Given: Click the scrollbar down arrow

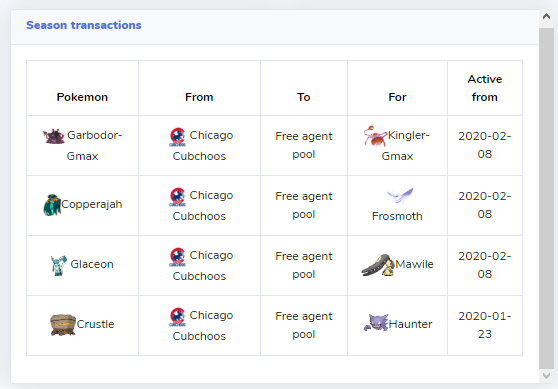Looking at the screenshot, I should pyautogui.click(x=546, y=375).
